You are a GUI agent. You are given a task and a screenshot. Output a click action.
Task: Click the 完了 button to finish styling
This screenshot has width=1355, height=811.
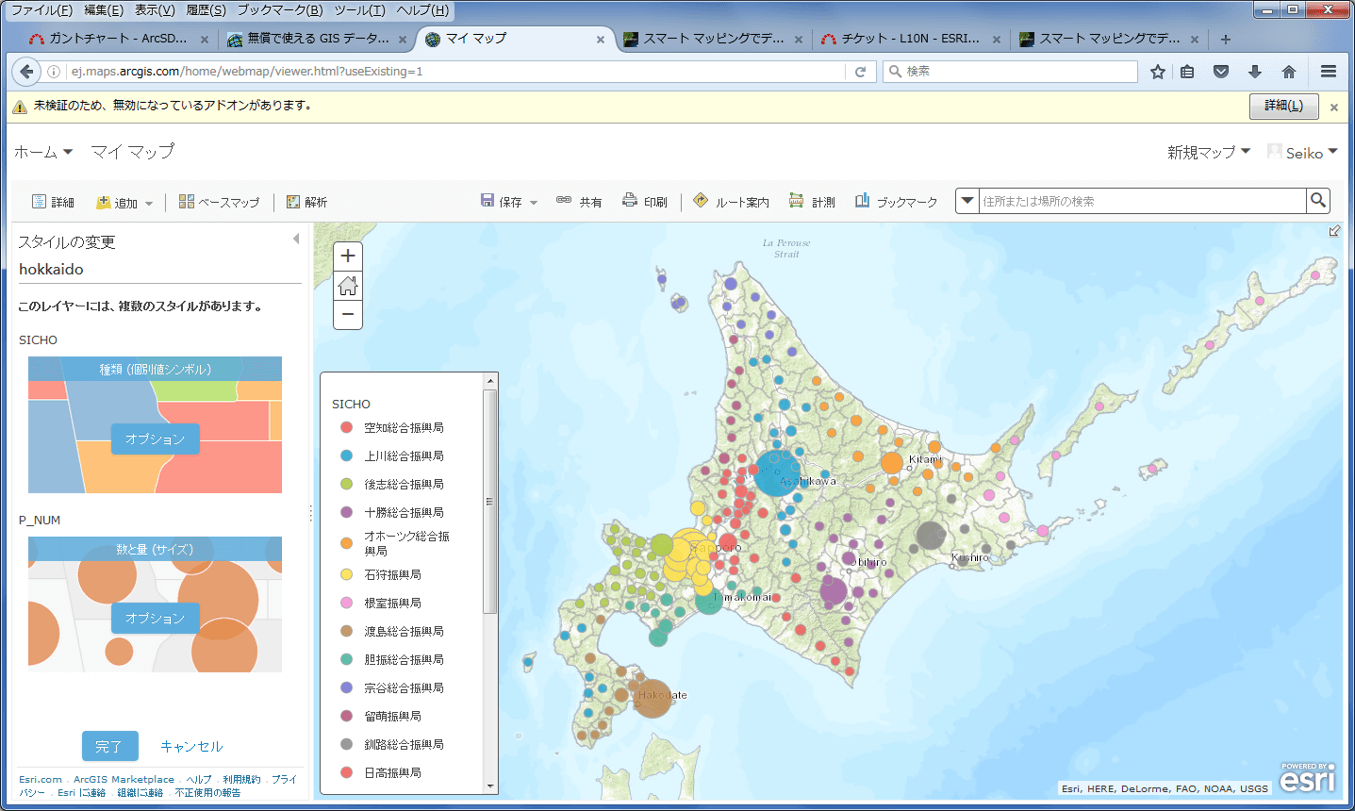tap(109, 746)
